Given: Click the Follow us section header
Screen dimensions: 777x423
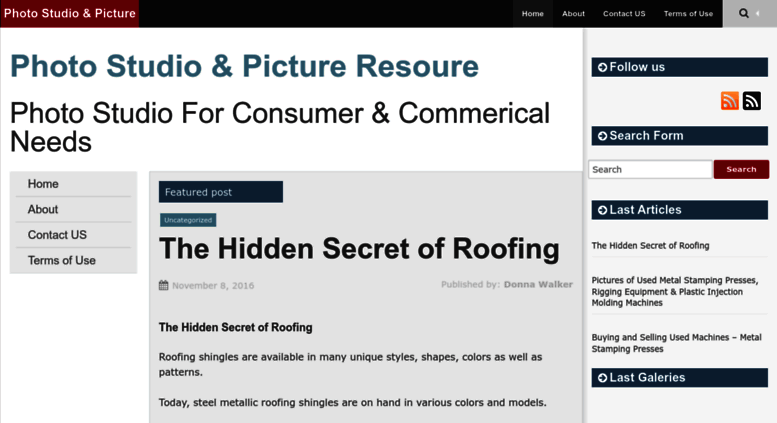Looking at the screenshot, I should 679,67.
